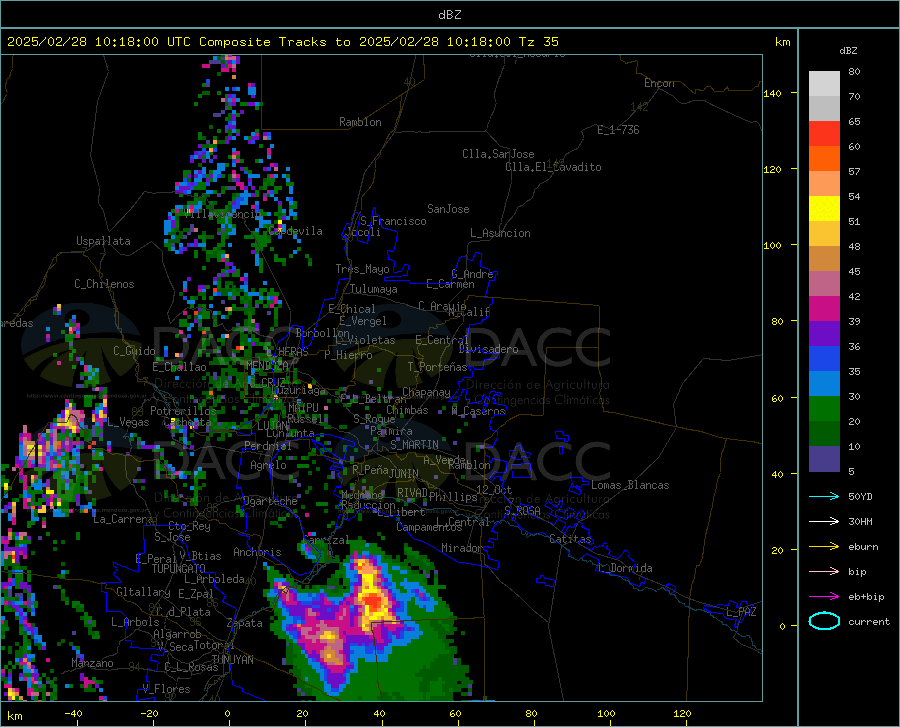The width and height of the screenshot is (900, 727).
Task: Select the light gray 70-80 dBZ swatch
Action: [824, 84]
